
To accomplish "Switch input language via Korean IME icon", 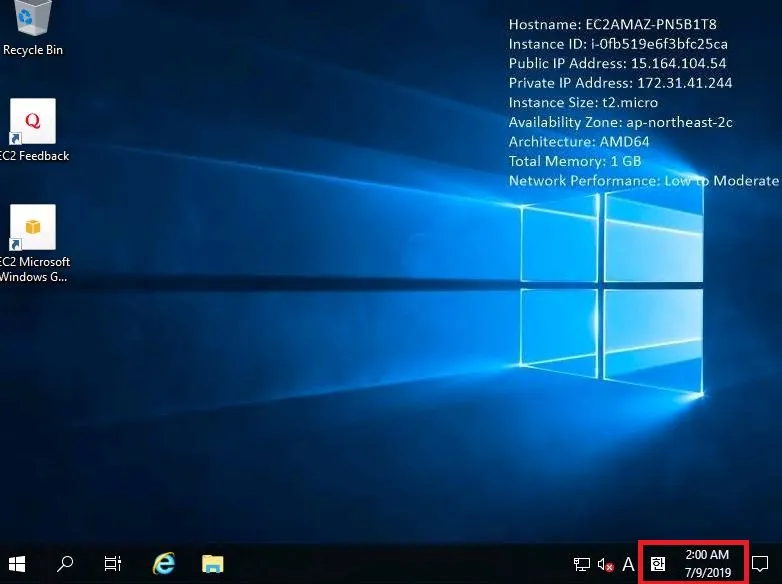I will 657,564.
